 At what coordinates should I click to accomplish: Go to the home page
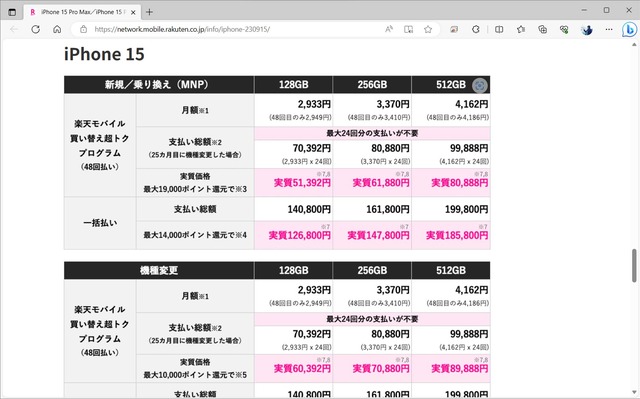point(57,29)
